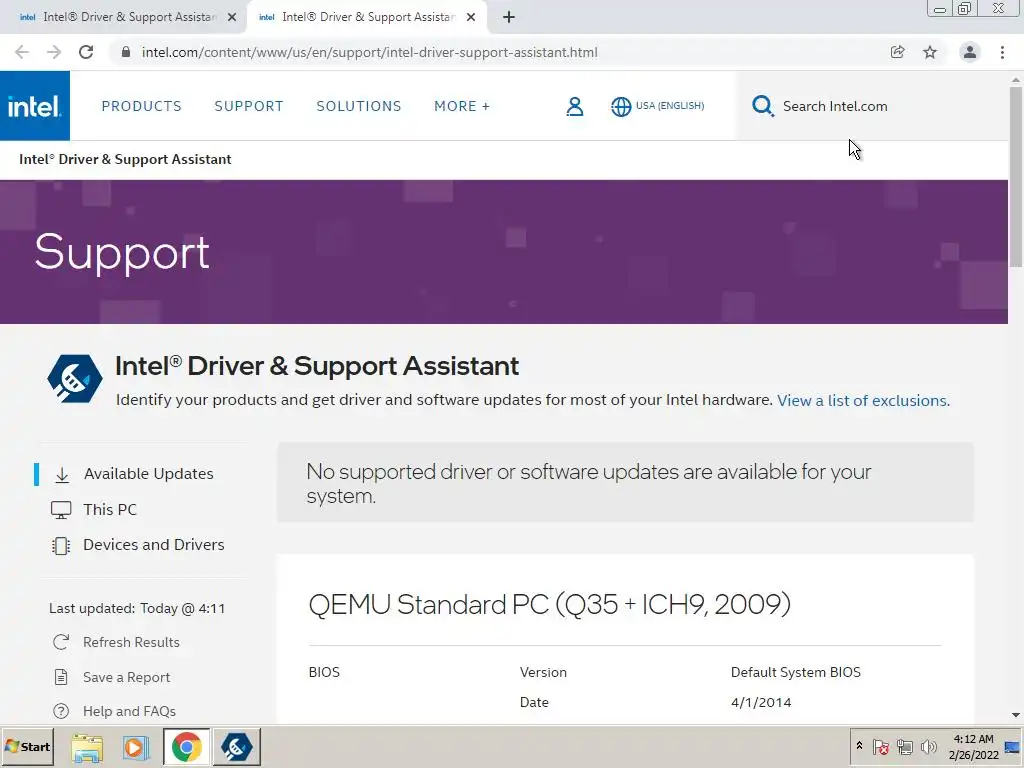This screenshot has width=1024, height=768.
Task: Click the Devices and Drivers chip icon
Action: [61, 545]
